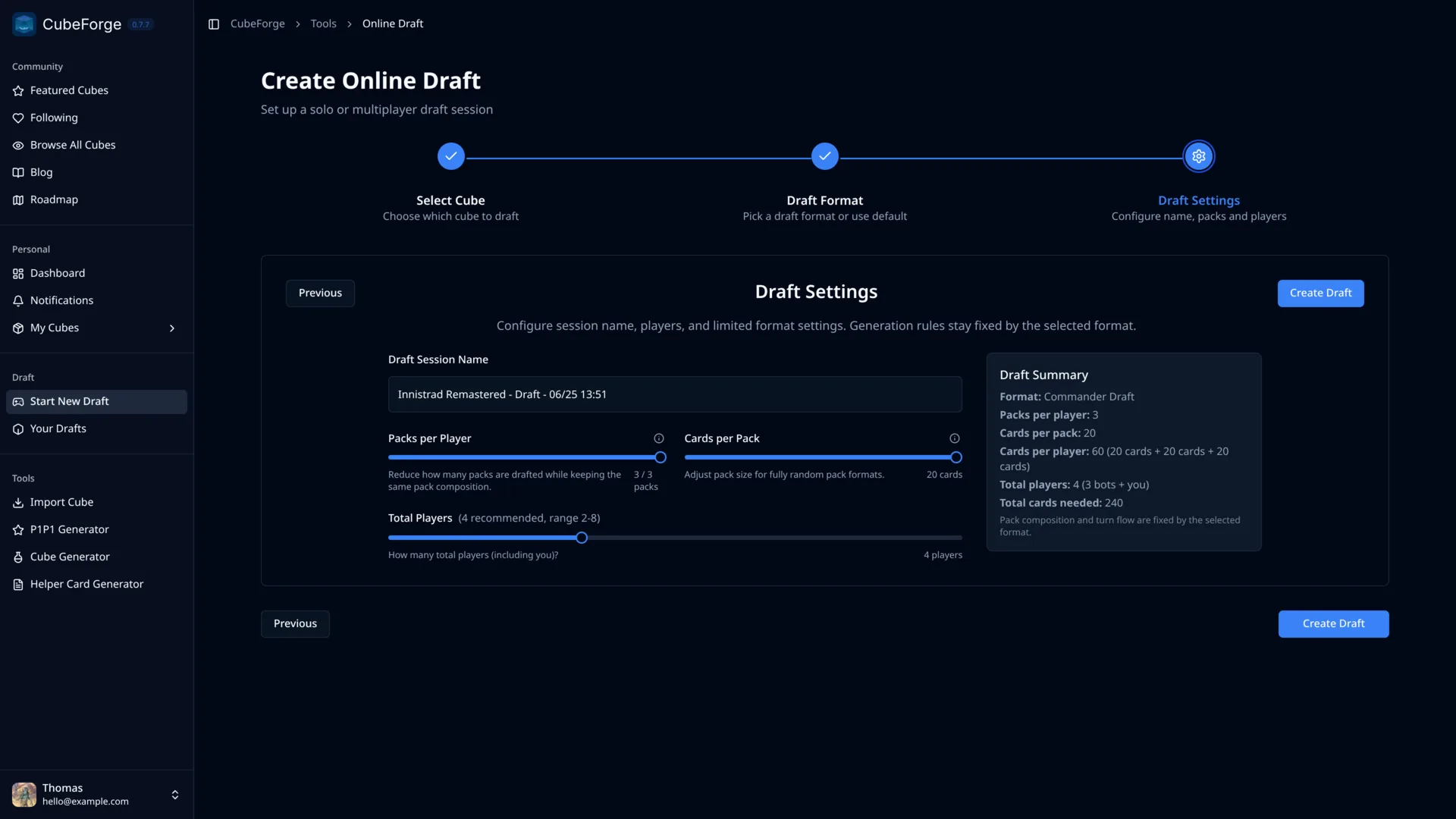This screenshot has width=1456, height=819.
Task: Click Previous button inside Draft Settings card
Action: point(320,293)
